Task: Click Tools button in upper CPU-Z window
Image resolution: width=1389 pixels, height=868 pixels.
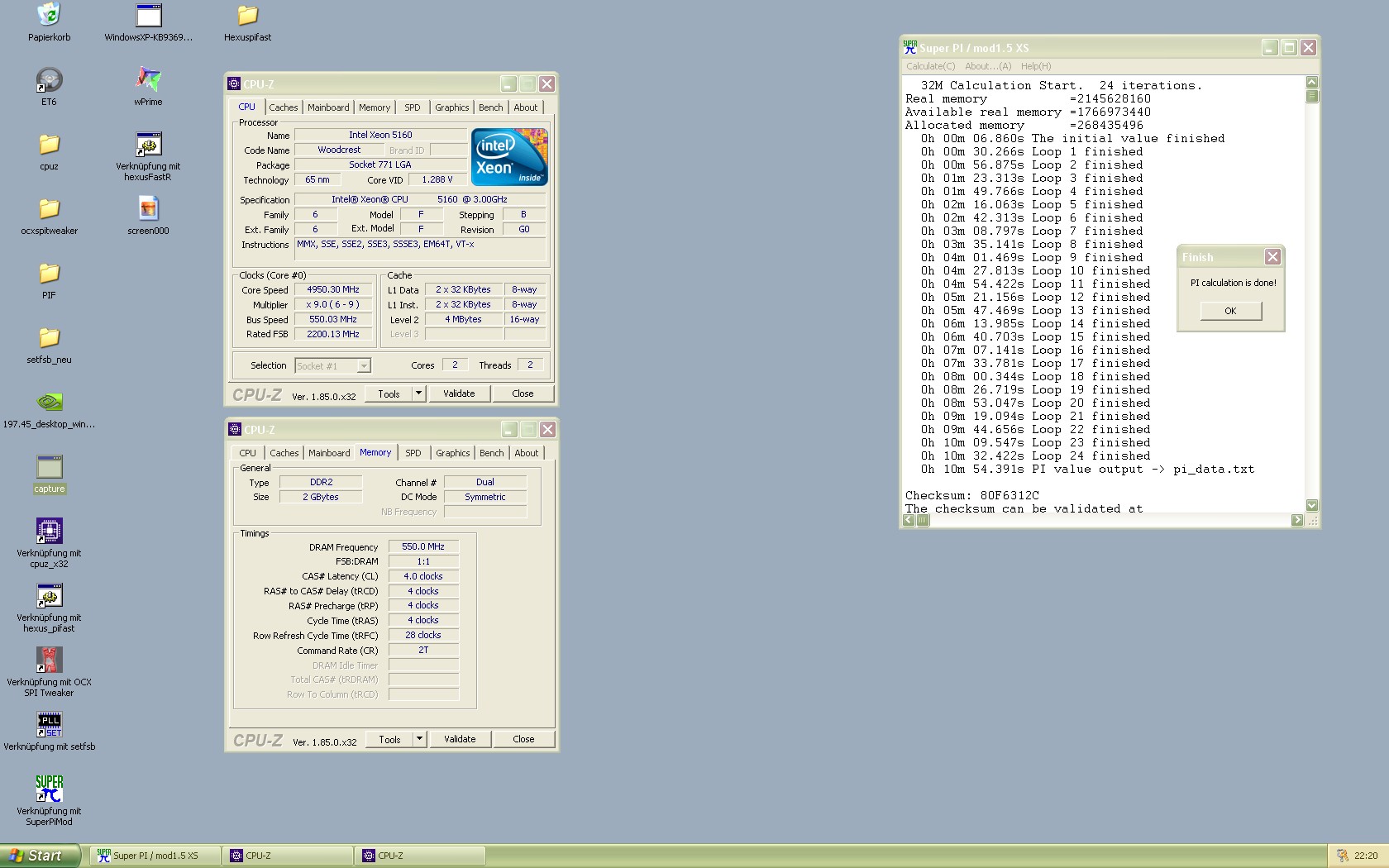Action: click(389, 393)
